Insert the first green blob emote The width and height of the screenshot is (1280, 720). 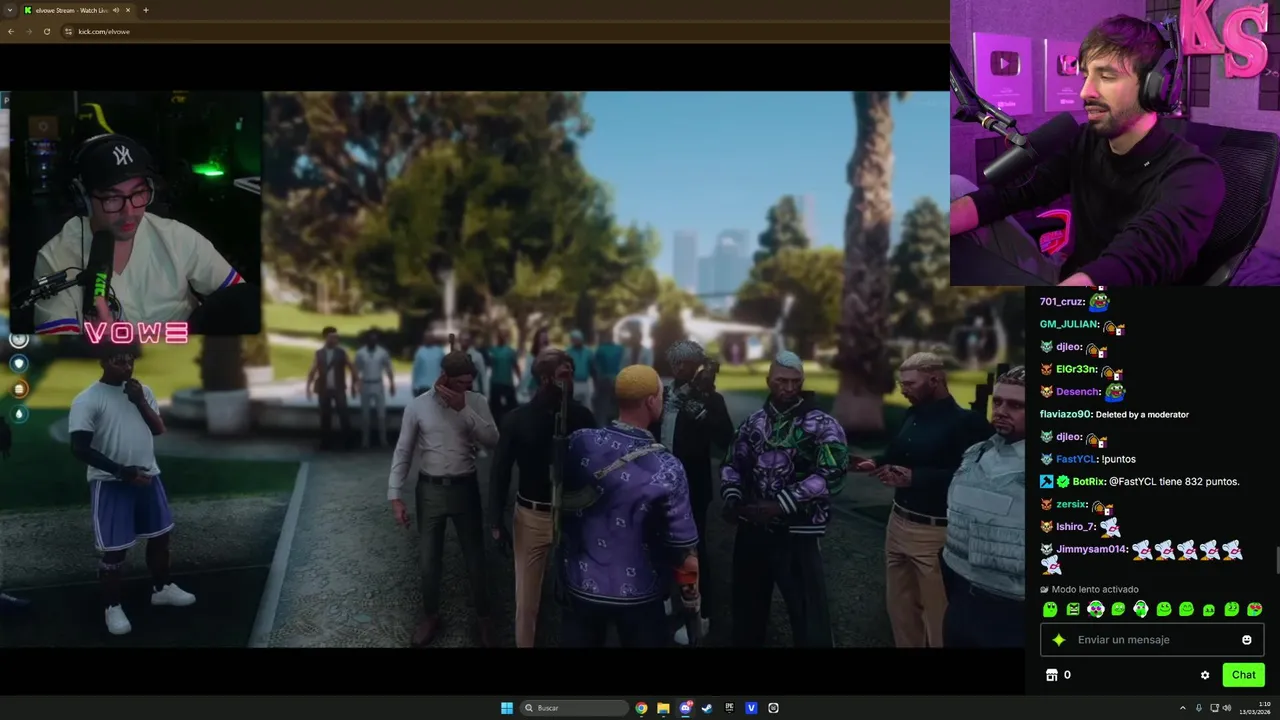[x=1050, y=609]
